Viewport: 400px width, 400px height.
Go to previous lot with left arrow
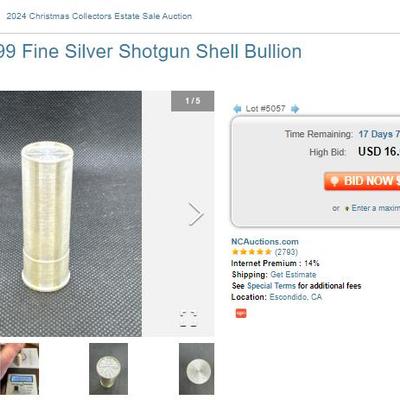pos(237,109)
